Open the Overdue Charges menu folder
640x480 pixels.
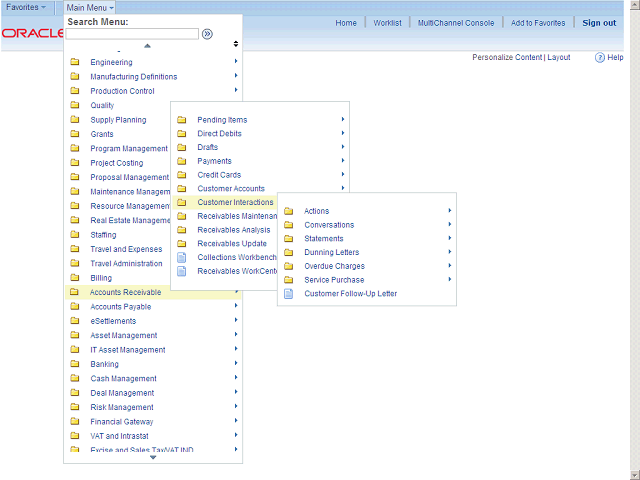334,267
